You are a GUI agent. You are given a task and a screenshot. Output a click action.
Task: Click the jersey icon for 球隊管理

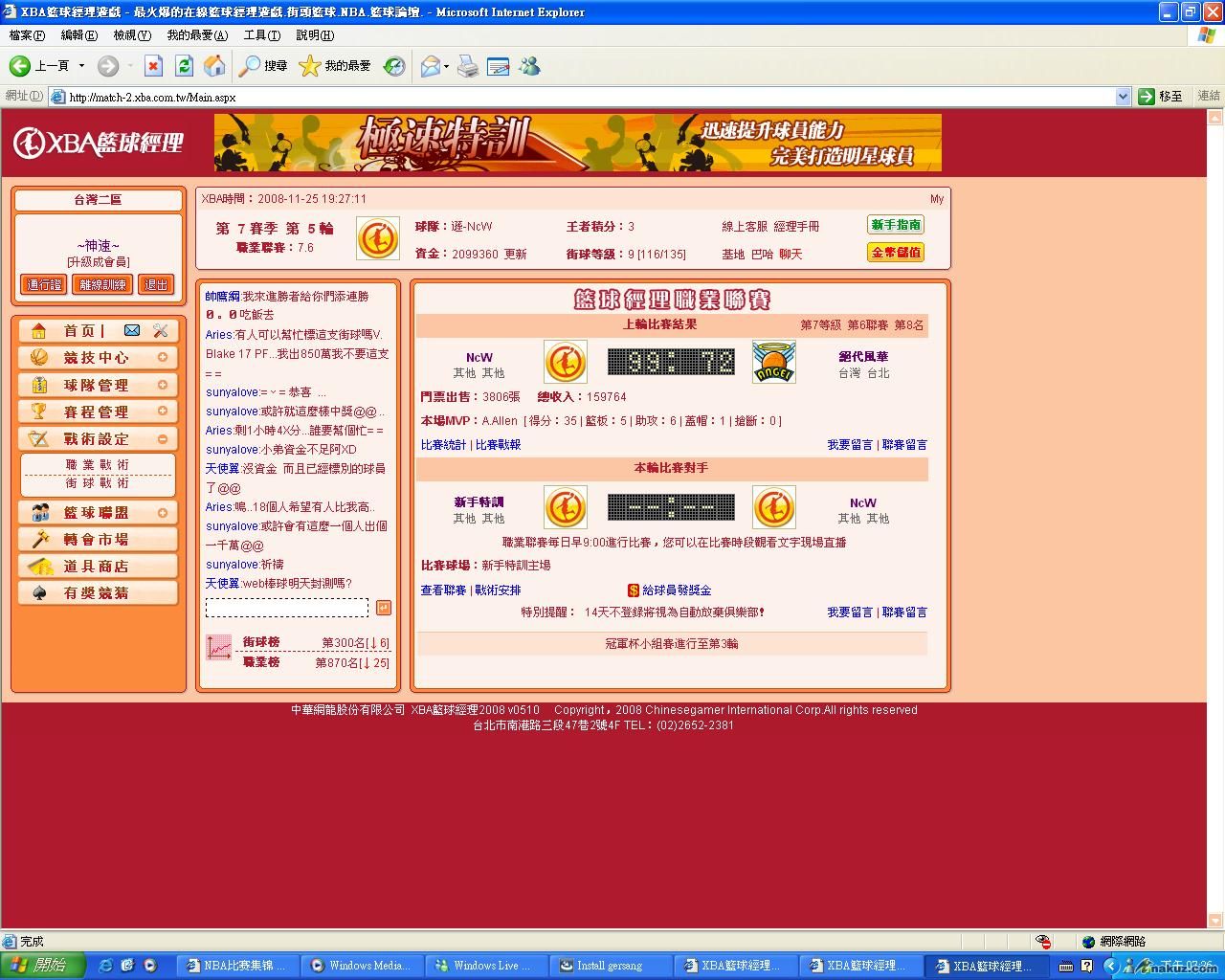(39, 385)
